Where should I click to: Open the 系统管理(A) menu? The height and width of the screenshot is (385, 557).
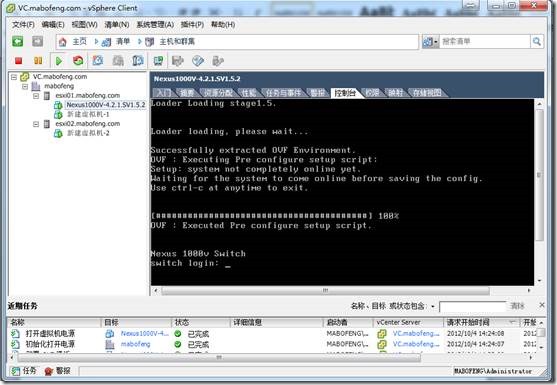pos(155,25)
